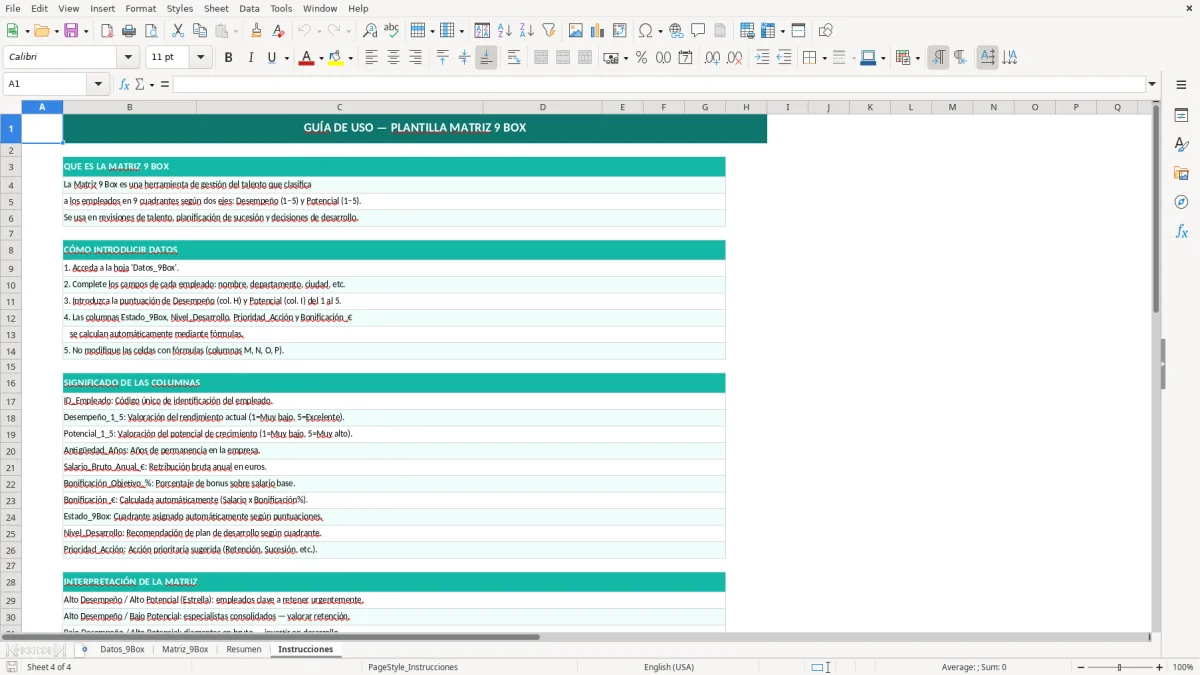Image resolution: width=1200 pixels, height=675 pixels.
Task: Toggle Print Preview
Action: [151, 31]
